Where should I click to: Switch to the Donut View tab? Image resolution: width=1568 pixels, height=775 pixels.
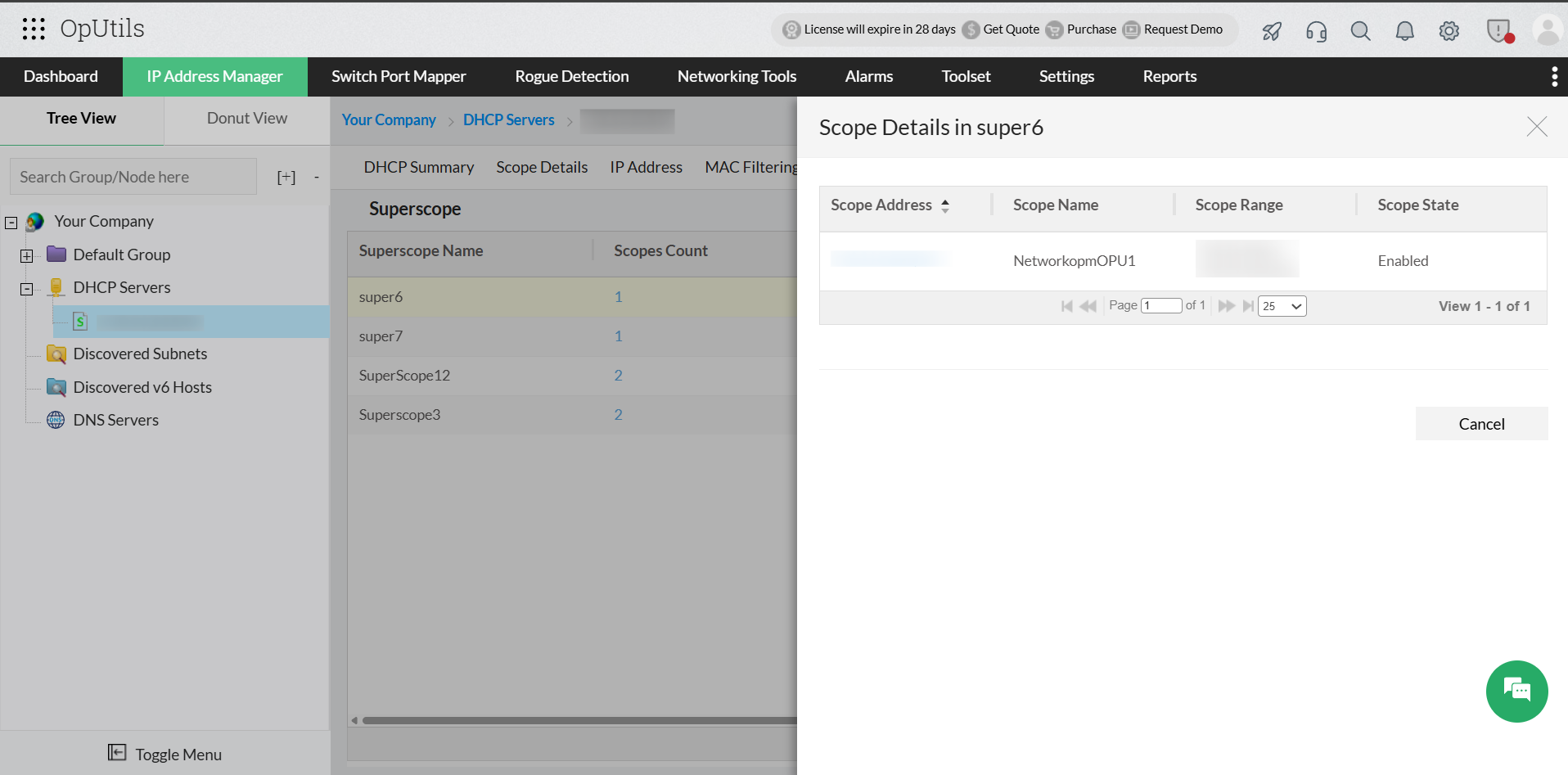tap(246, 118)
